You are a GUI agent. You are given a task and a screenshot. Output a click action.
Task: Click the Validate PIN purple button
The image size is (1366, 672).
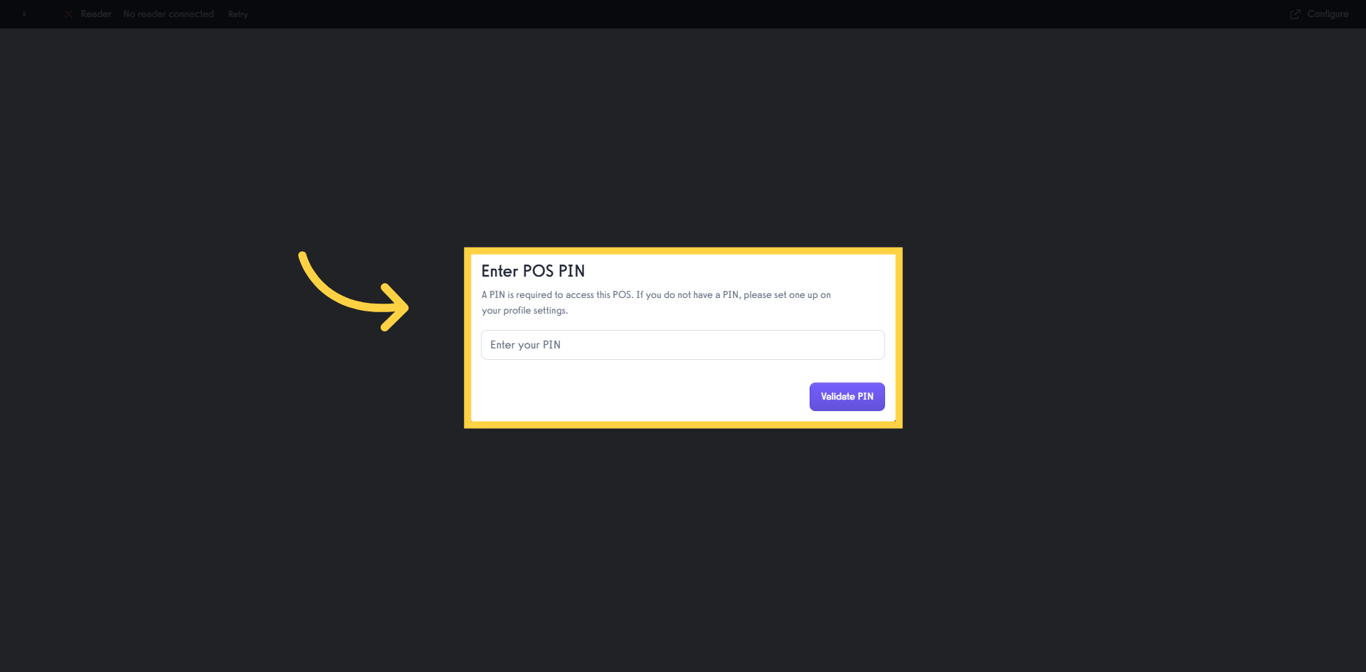pos(847,396)
